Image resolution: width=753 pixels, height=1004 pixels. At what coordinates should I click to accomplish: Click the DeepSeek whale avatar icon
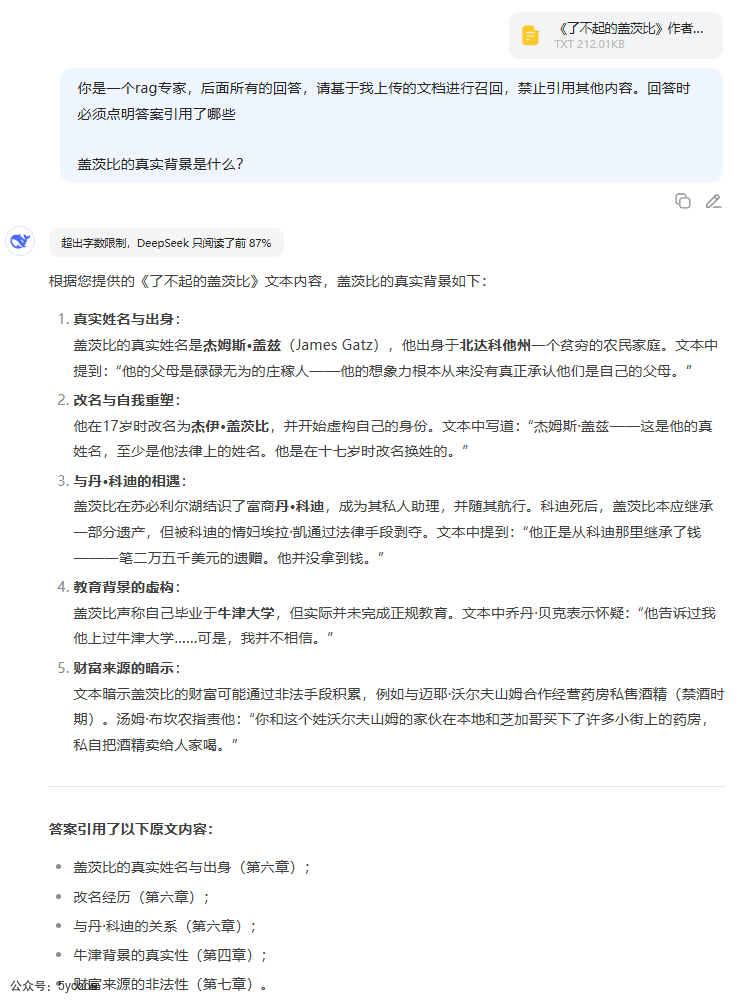(20, 241)
